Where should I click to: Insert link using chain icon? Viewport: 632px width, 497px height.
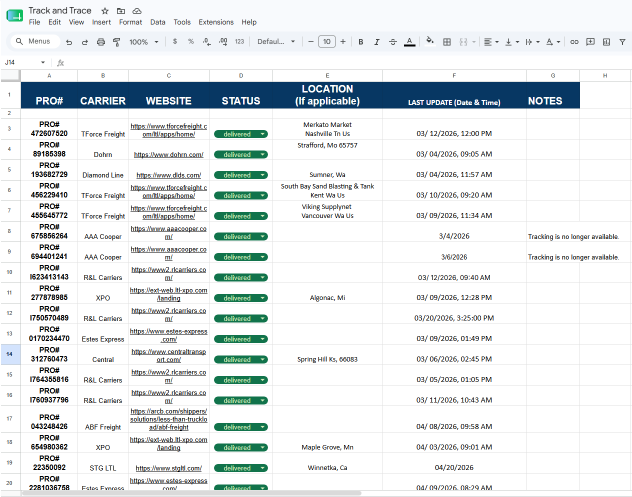tap(574, 42)
